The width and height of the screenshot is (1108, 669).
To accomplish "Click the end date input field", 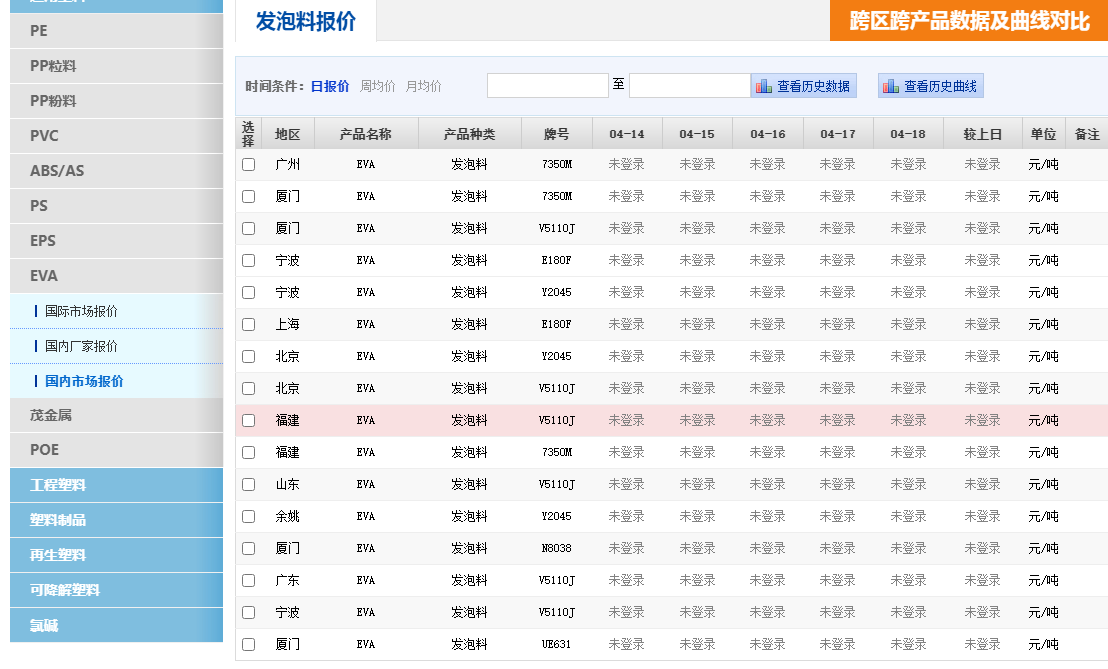I will click(689, 86).
